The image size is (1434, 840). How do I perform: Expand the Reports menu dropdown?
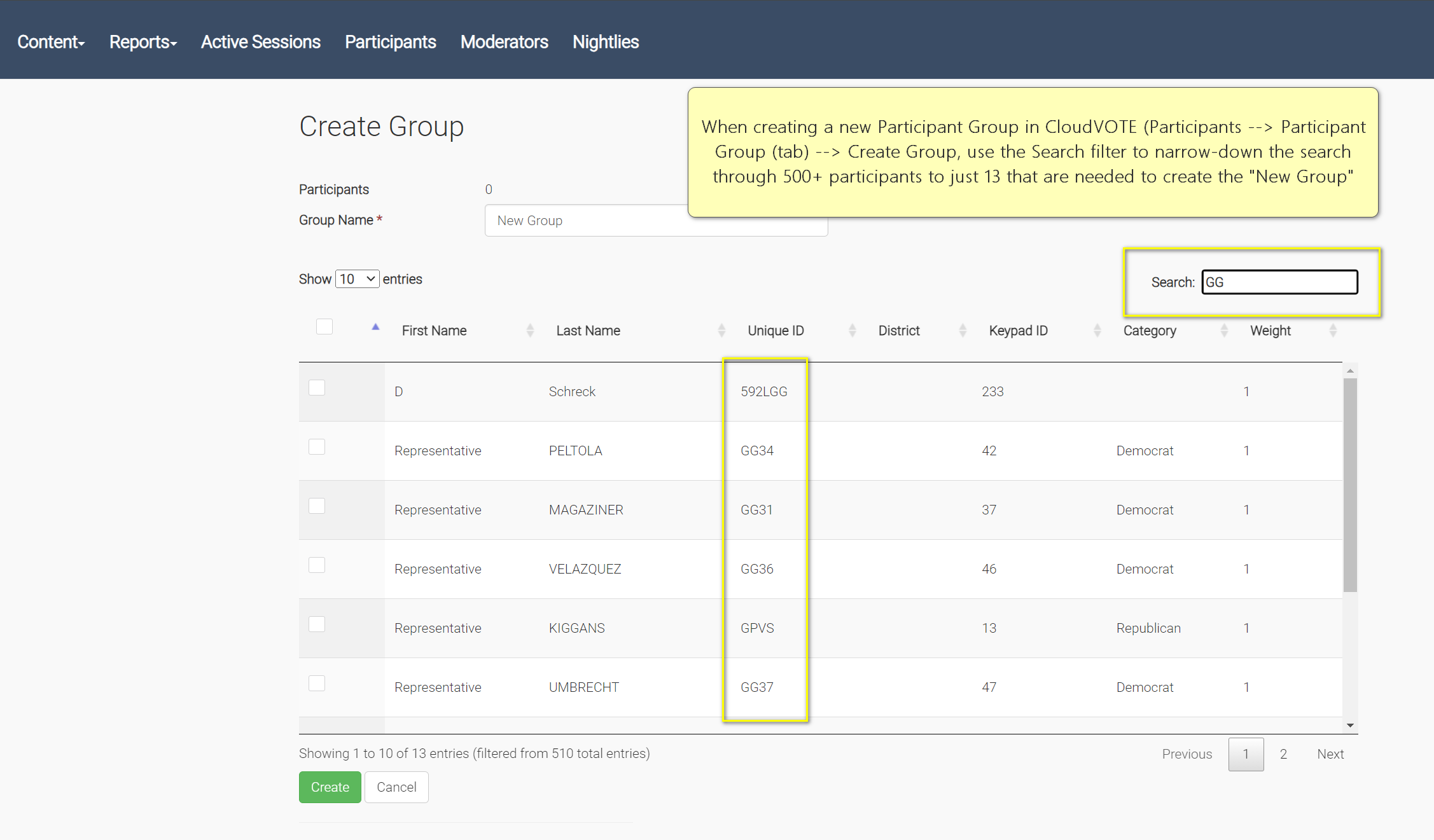point(143,42)
